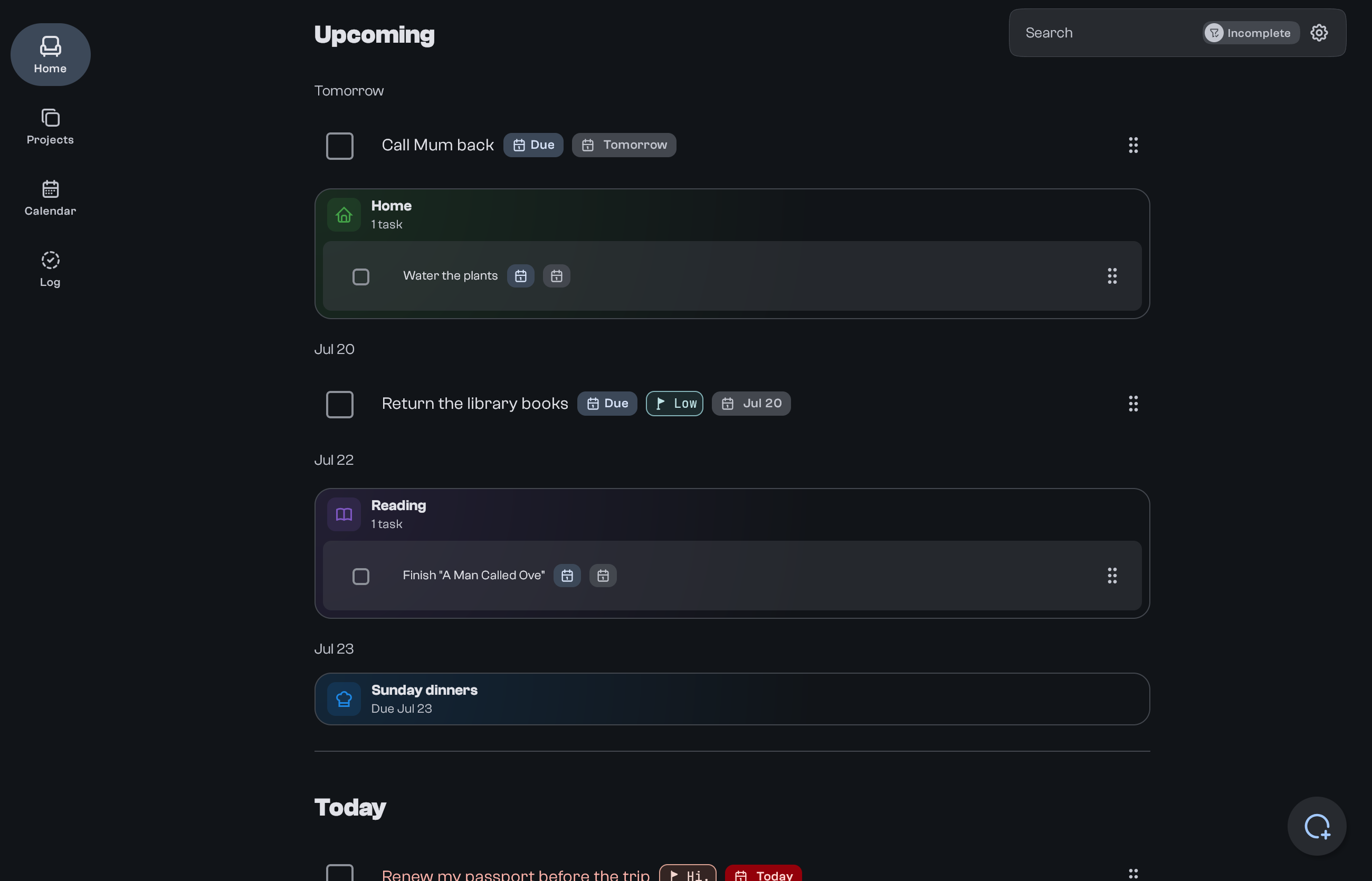
Task: Click gray date icon on Water the plants
Action: [557, 276]
